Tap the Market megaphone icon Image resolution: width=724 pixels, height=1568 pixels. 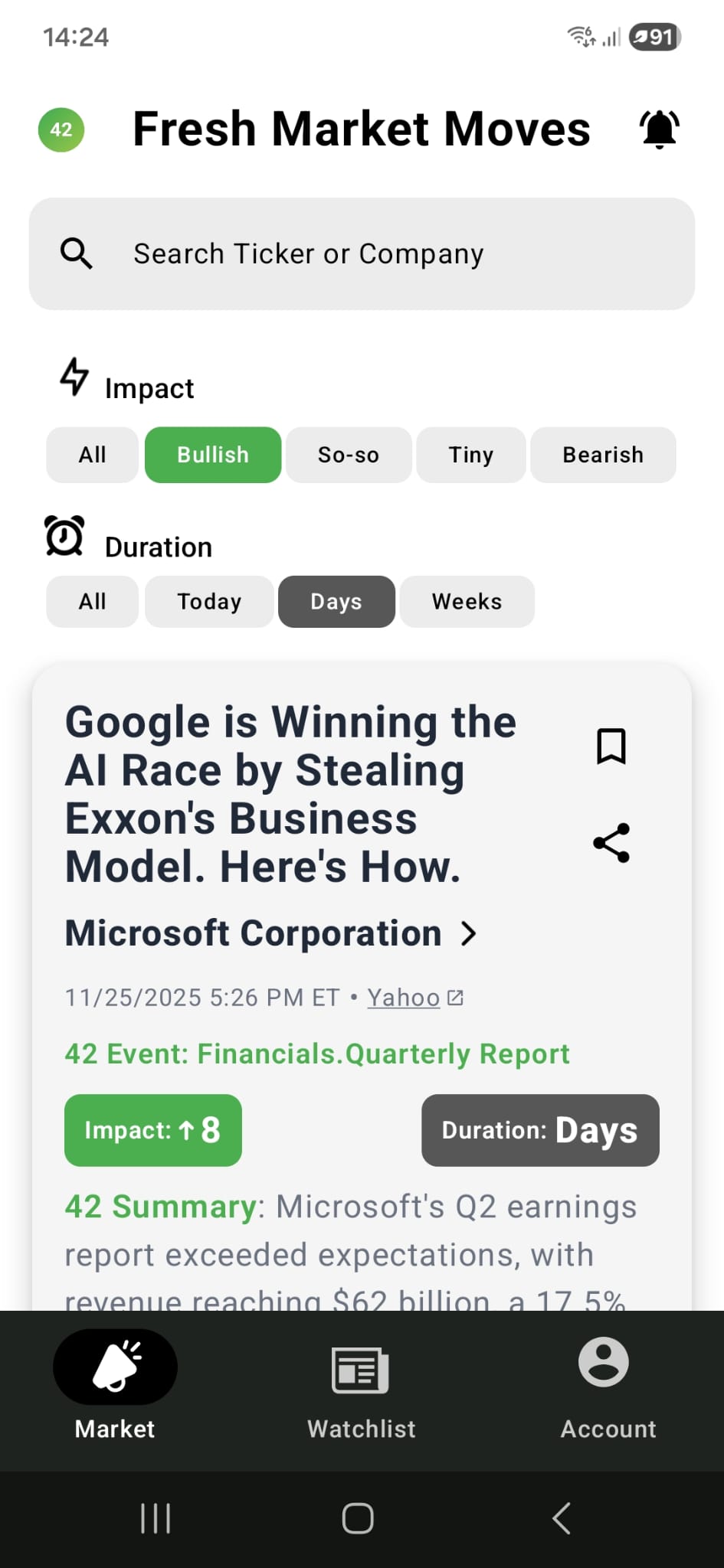(x=116, y=1367)
